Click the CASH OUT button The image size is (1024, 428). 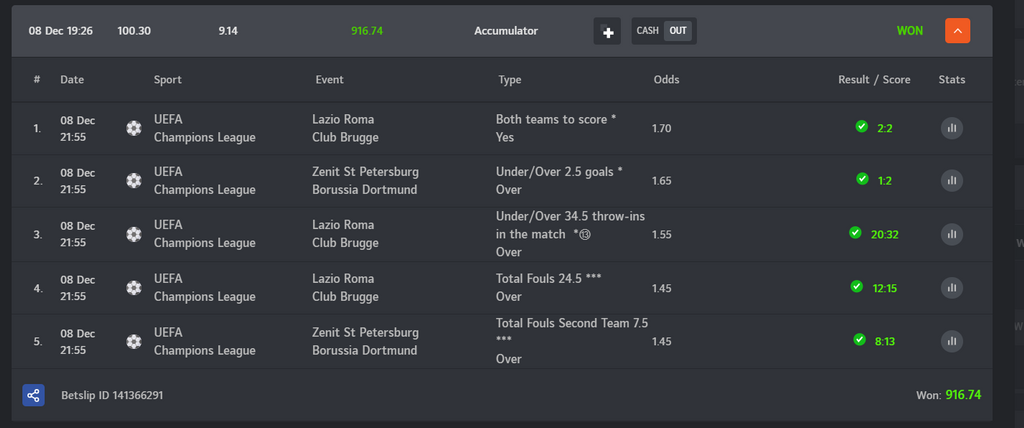coord(663,31)
